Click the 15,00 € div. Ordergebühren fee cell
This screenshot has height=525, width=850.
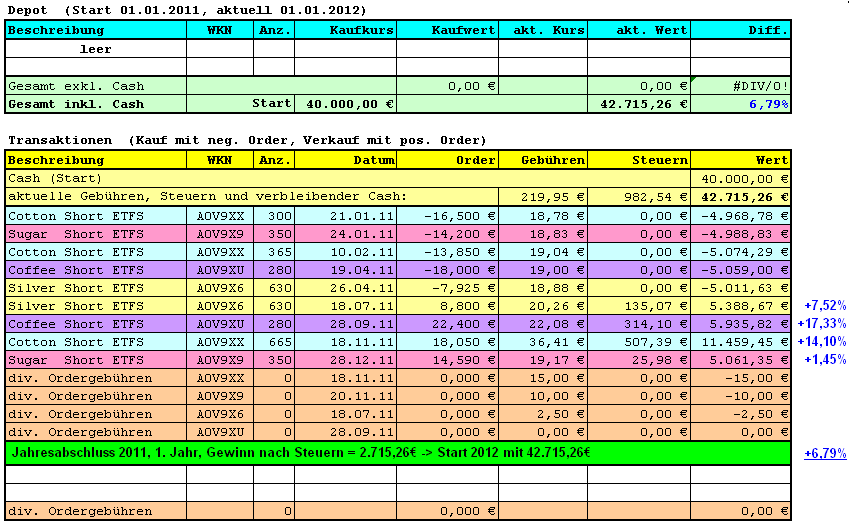click(542, 378)
